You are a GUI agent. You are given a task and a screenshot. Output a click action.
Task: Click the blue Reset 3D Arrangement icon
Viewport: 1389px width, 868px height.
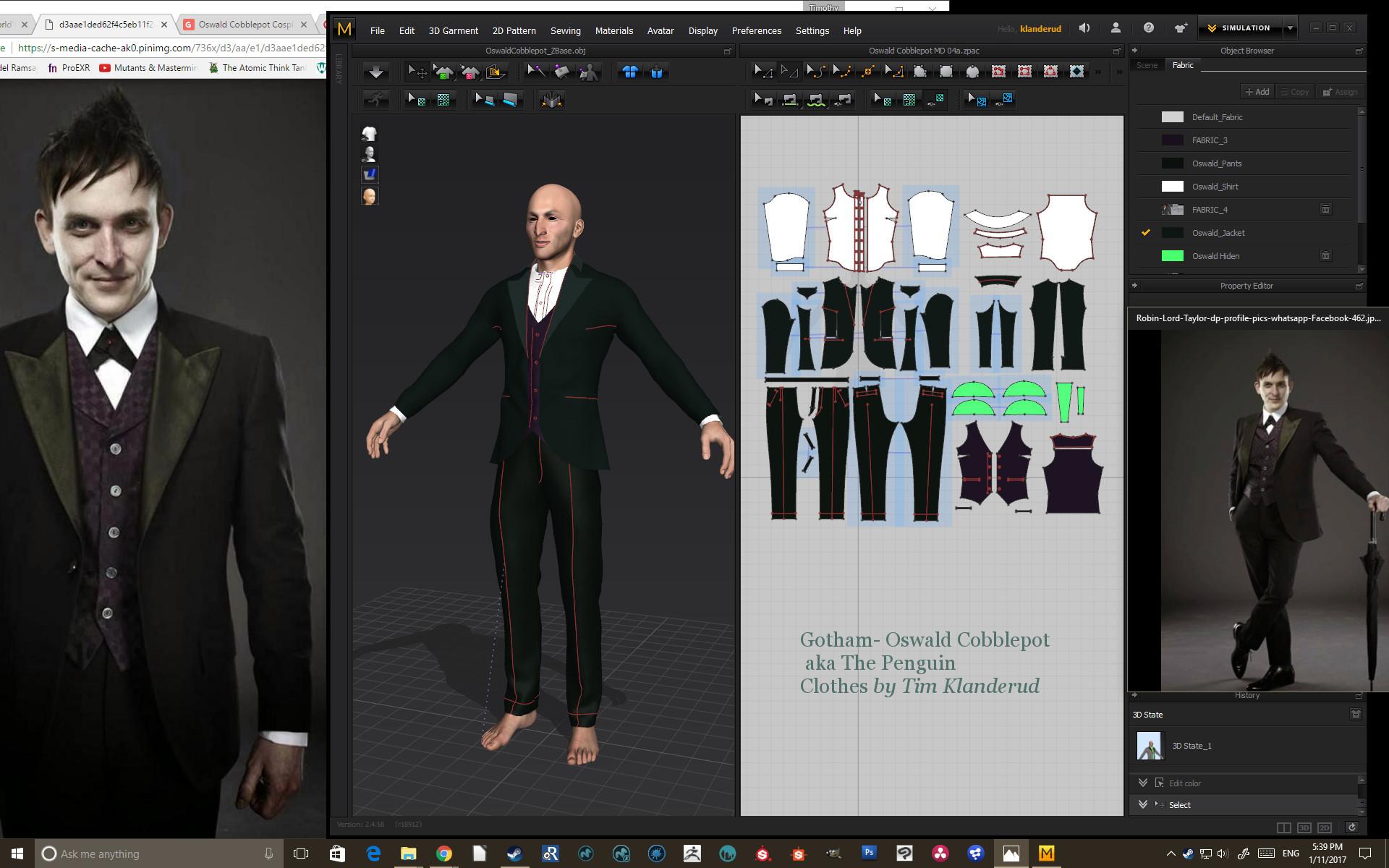click(656, 72)
